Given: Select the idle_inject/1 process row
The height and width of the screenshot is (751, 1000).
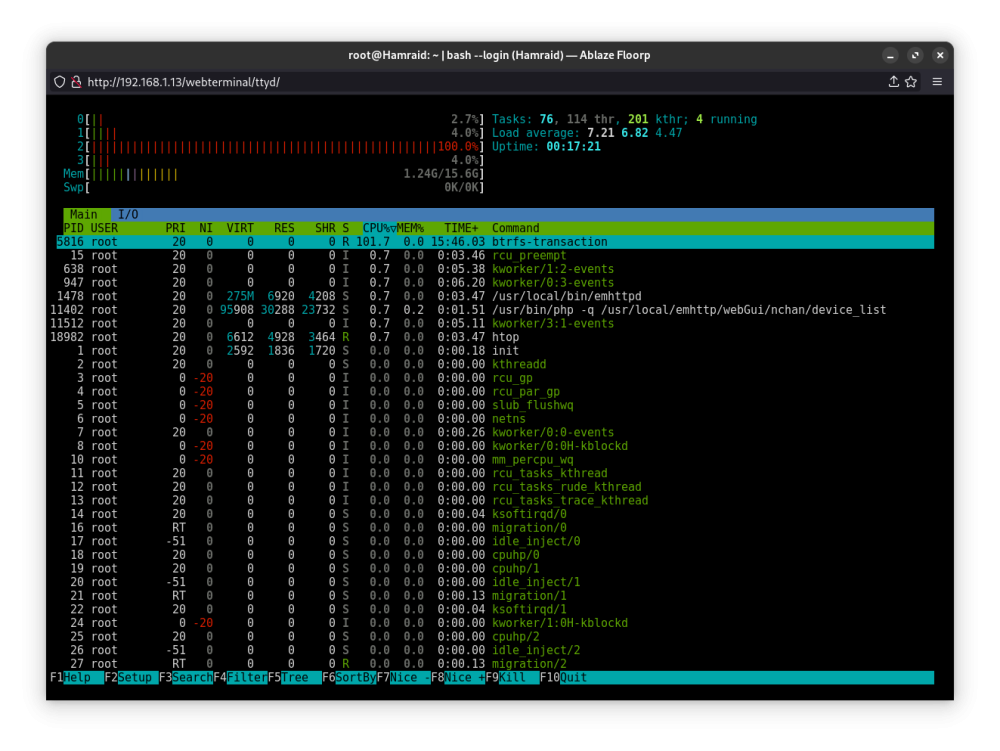Looking at the screenshot, I should click(x=495, y=582).
